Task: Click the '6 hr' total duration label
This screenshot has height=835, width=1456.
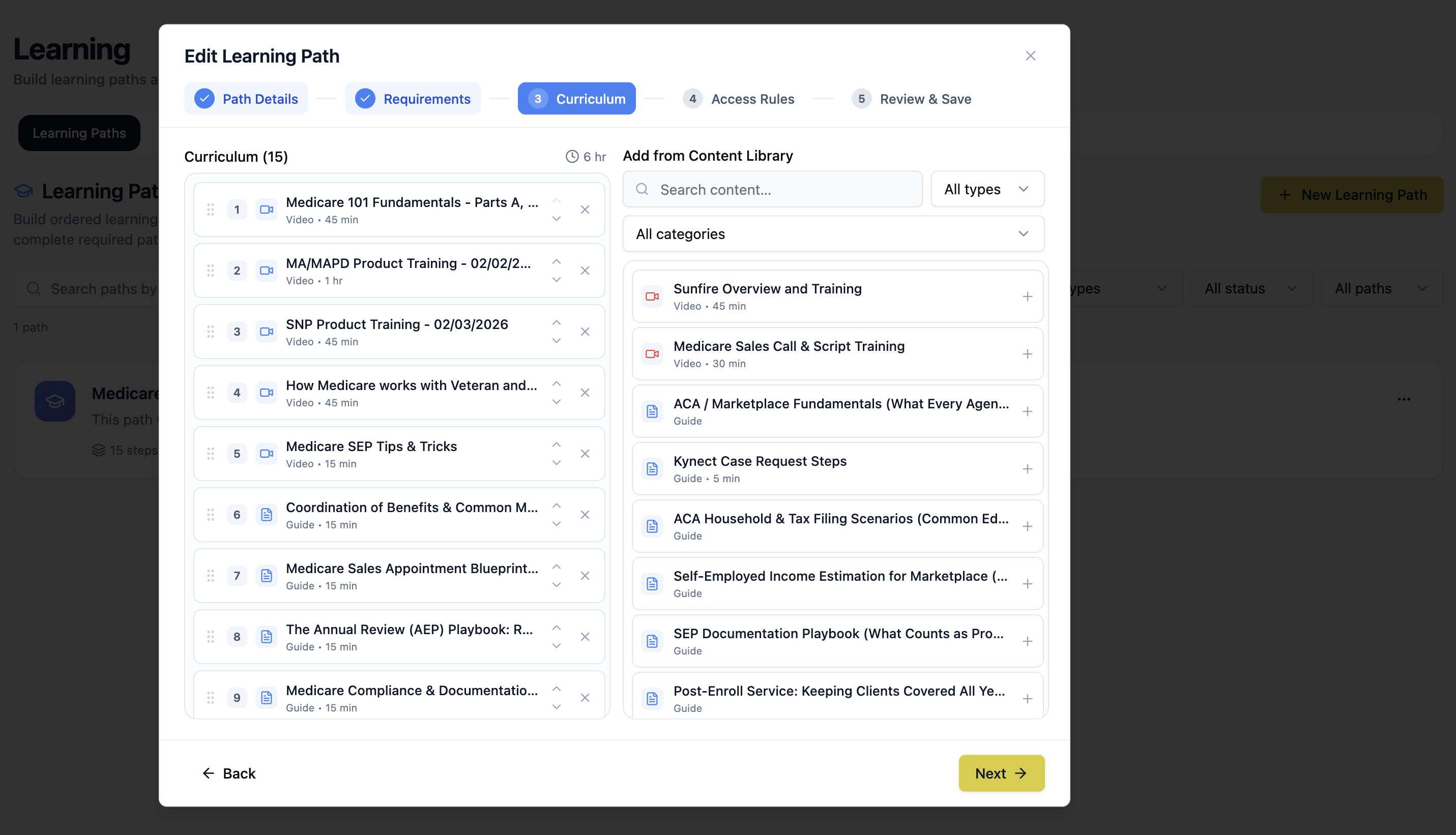Action: point(586,157)
